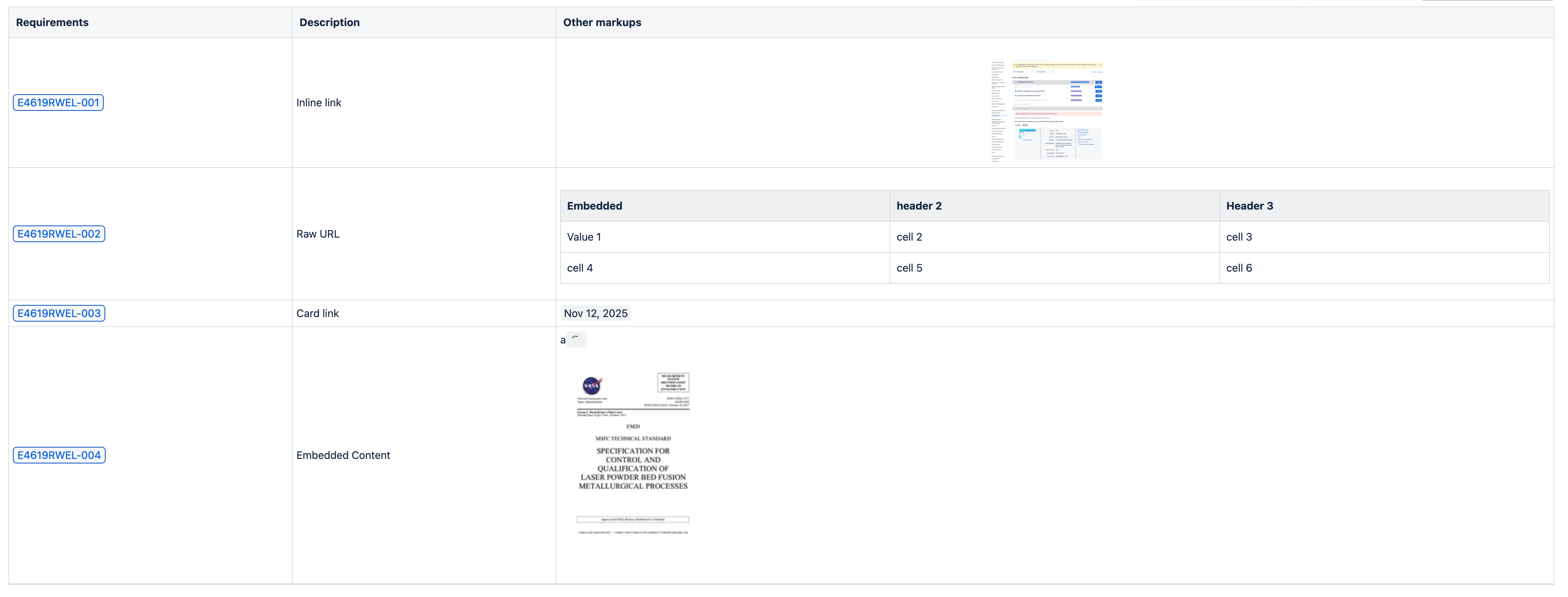Click the loading spinner placeholder beside 'a'
Screen dimensions: 1568x597
(x=576, y=339)
